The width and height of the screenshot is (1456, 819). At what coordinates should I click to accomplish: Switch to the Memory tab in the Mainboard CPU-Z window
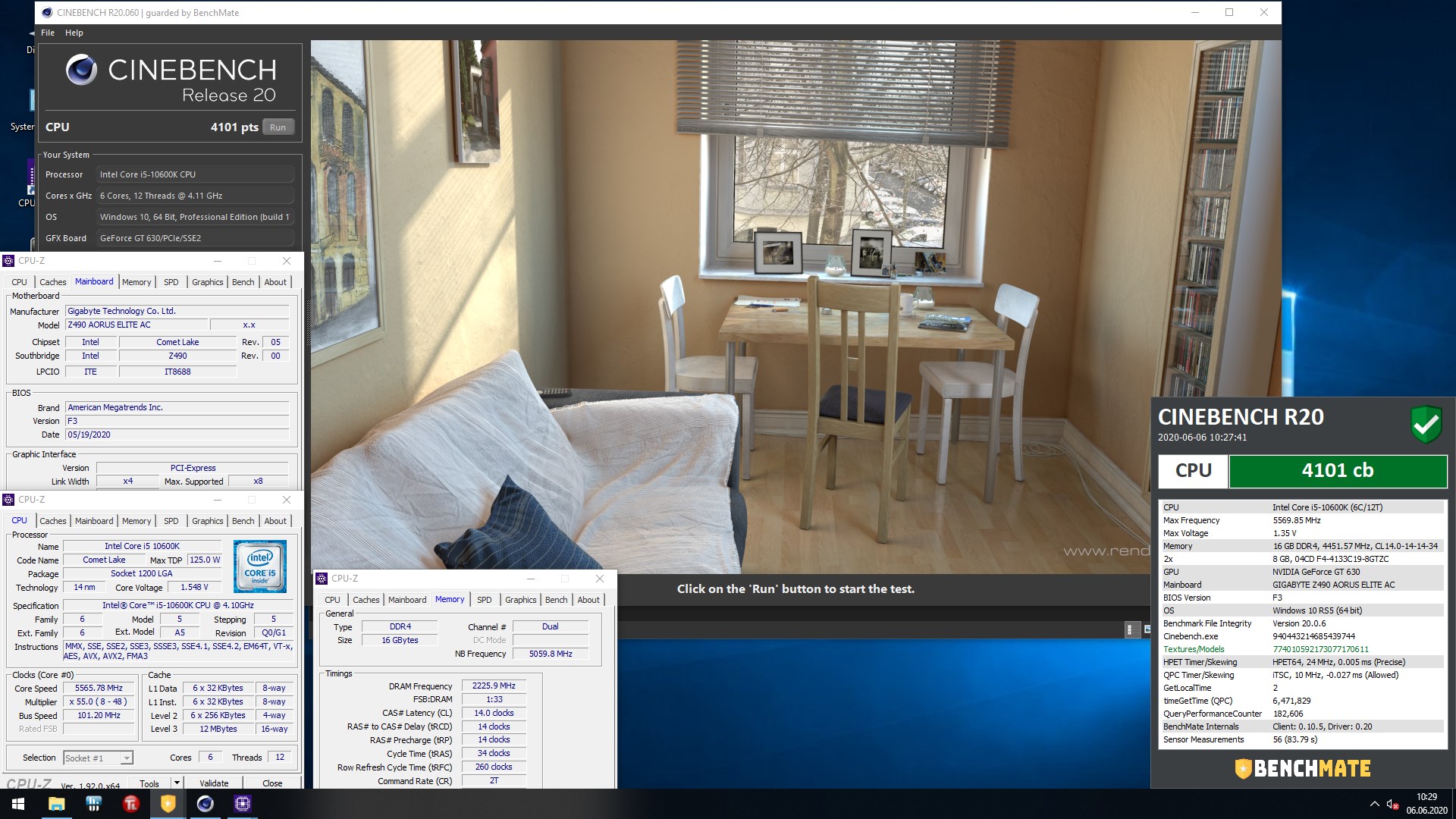pyautogui.click(x=136, y=282)
